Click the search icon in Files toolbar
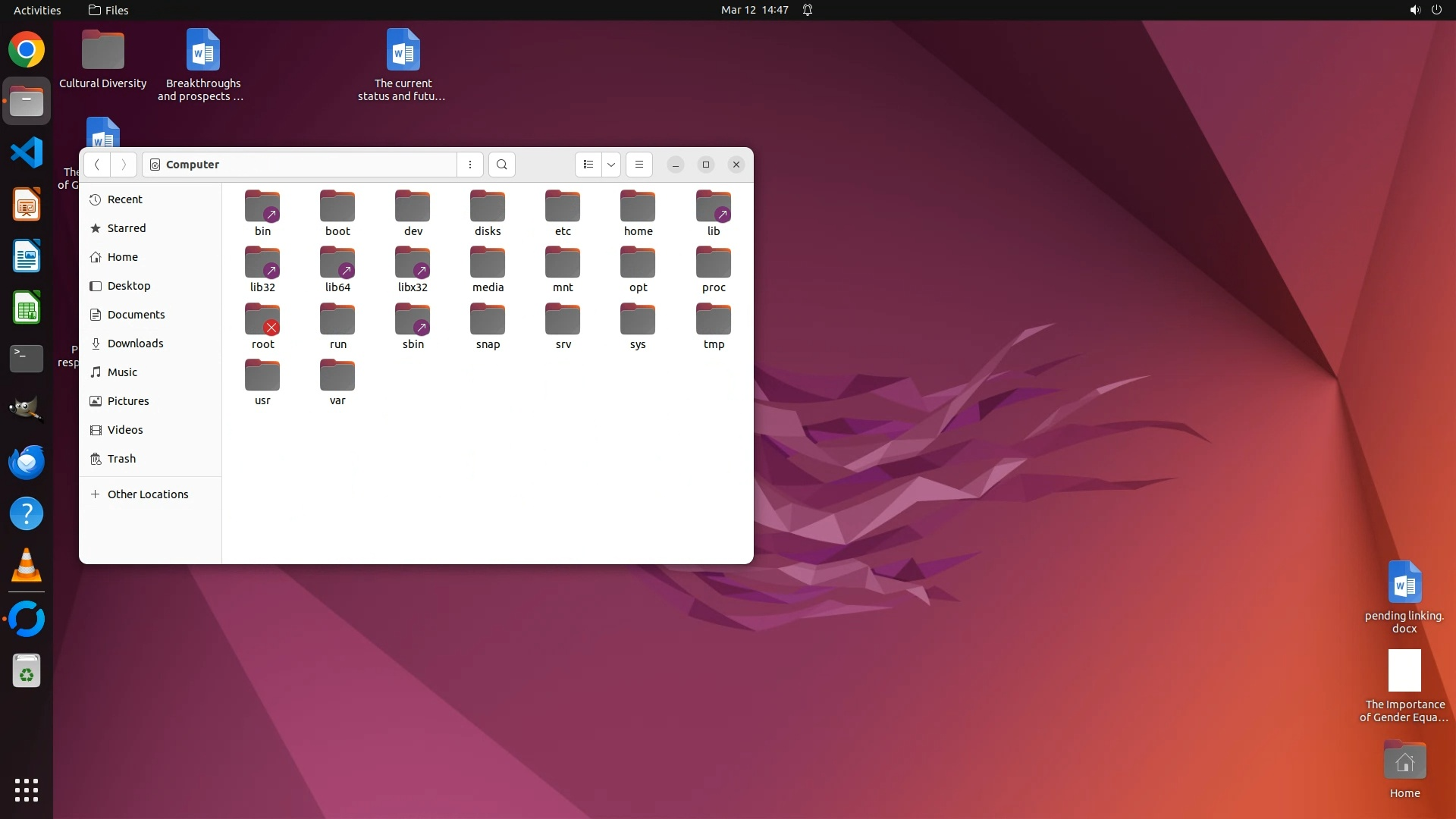 point(501,165)
